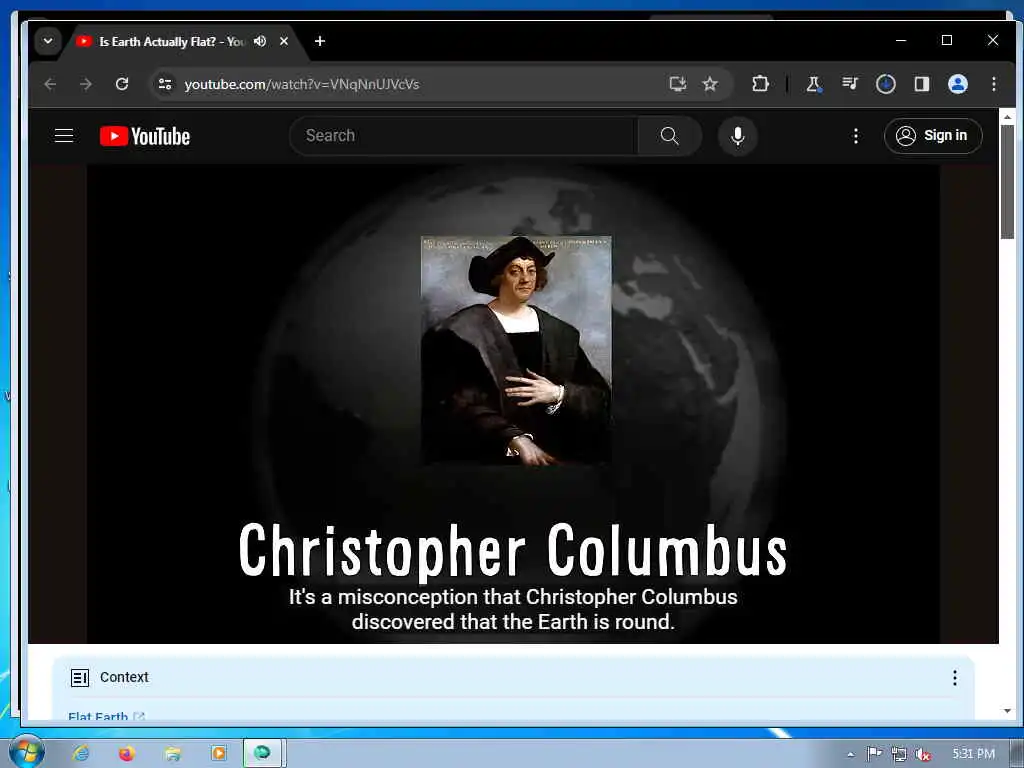Open the Windows Start button
Screen dimensions: 1024x768
(x=27, y=751)
